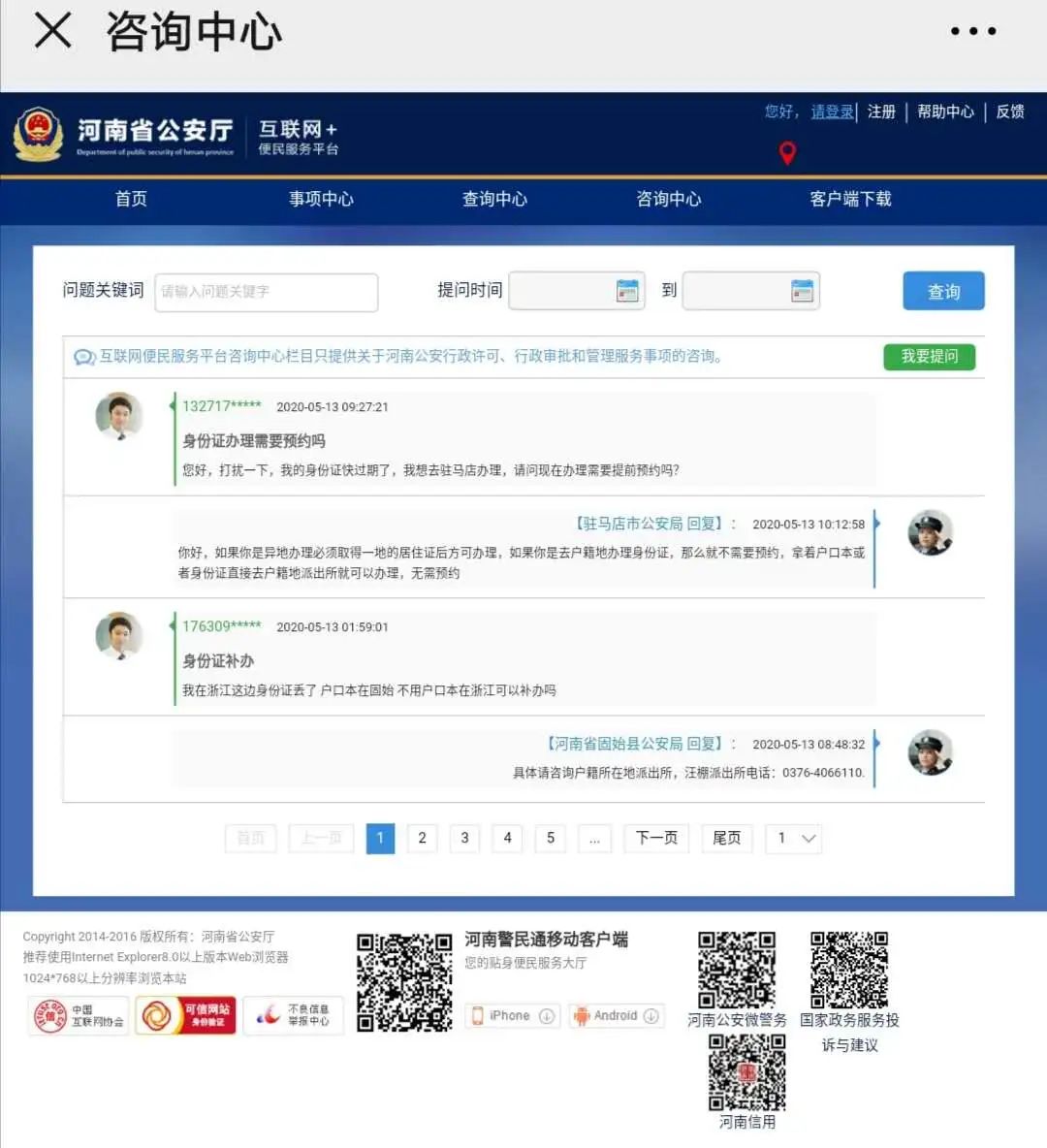
Task: Click the blue 查询 search button
Action: pos(943,292)
